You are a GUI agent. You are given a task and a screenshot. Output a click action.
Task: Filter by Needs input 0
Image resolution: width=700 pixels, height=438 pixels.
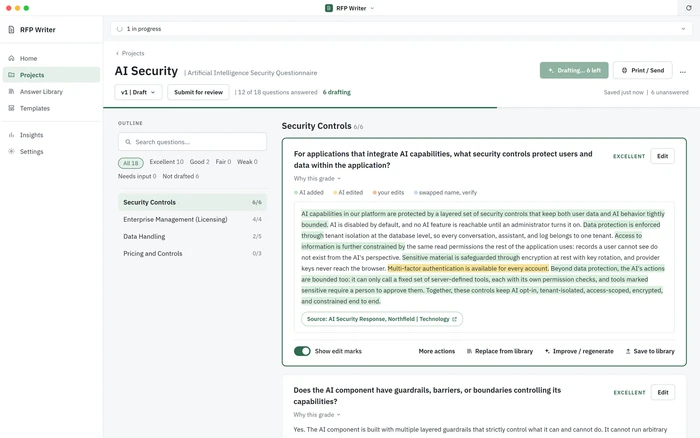coord(137,176)
